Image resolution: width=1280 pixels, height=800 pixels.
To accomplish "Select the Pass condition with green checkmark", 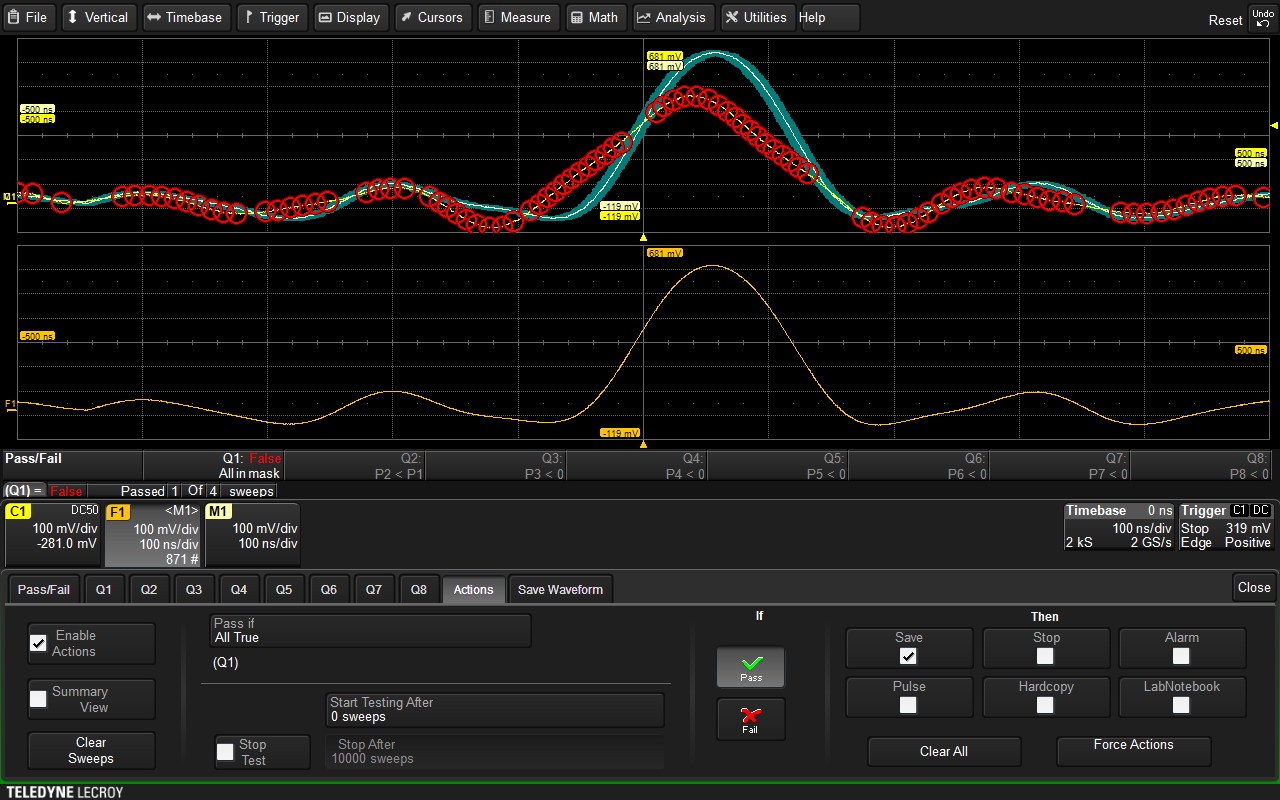I will pos(751,667).
